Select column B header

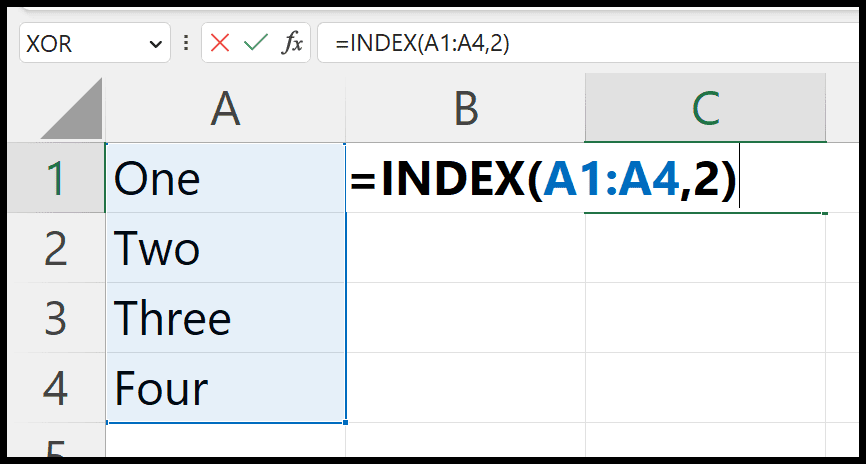click(x=466, y=108)
